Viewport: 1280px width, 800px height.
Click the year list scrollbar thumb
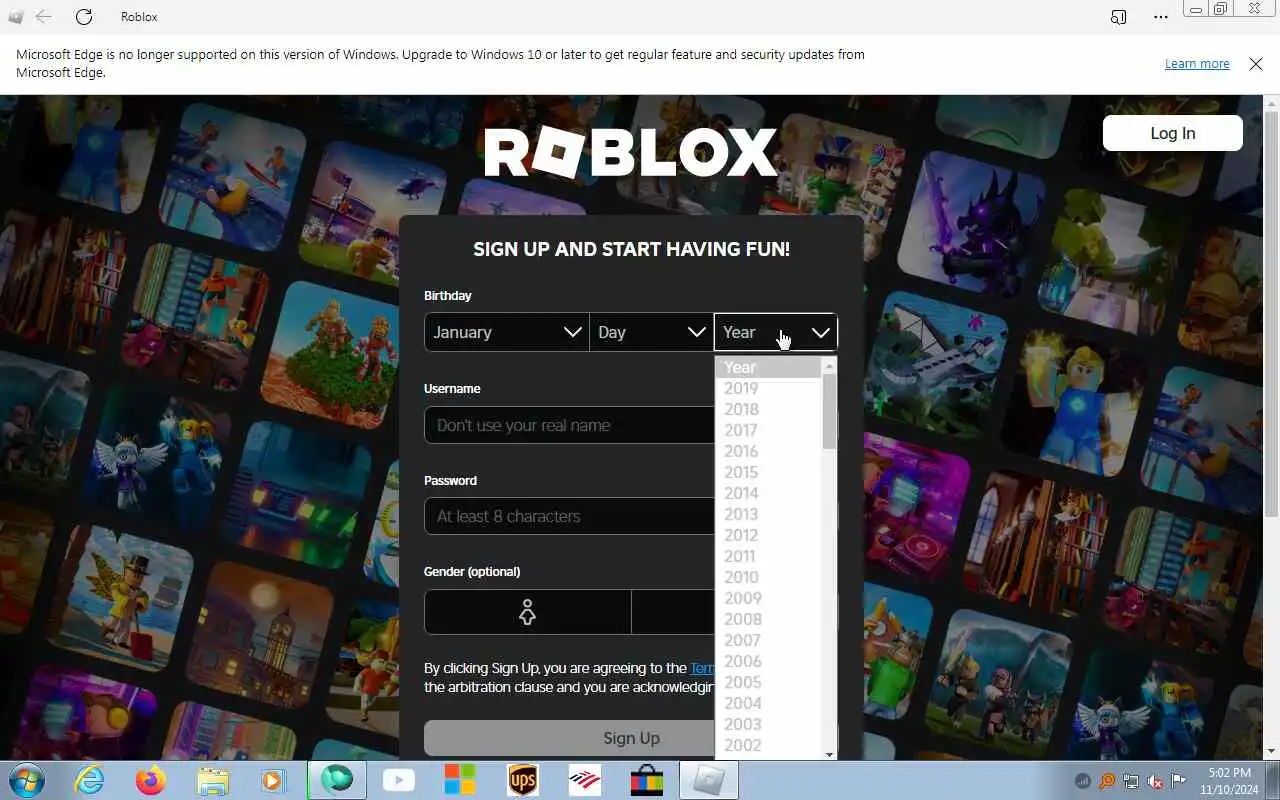tap(829, 412)
